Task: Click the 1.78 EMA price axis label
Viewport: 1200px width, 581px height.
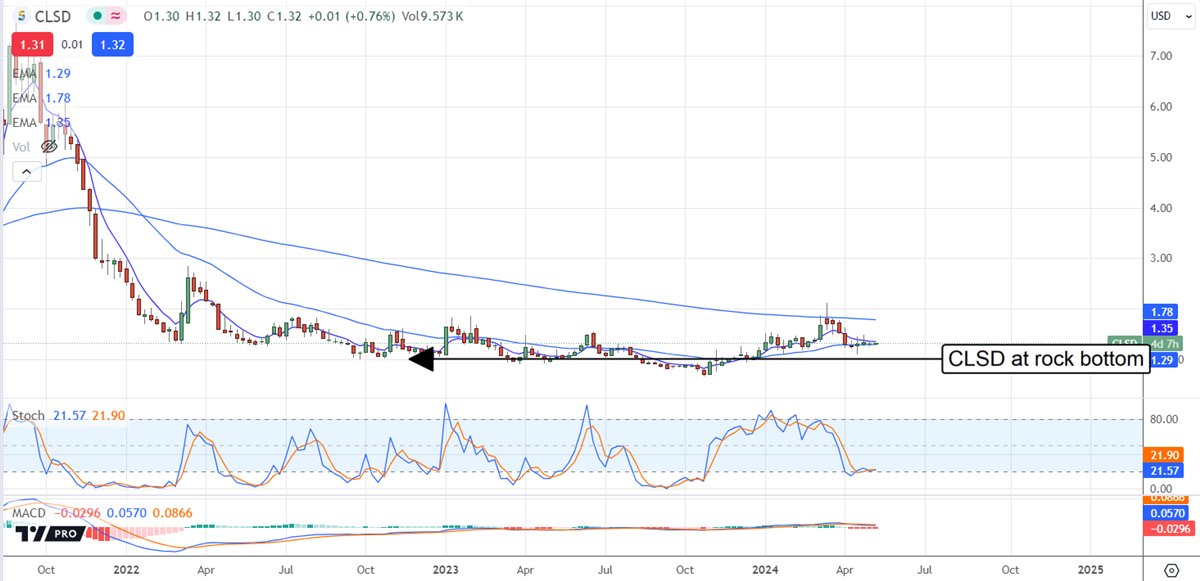Action: point(1161,311)
